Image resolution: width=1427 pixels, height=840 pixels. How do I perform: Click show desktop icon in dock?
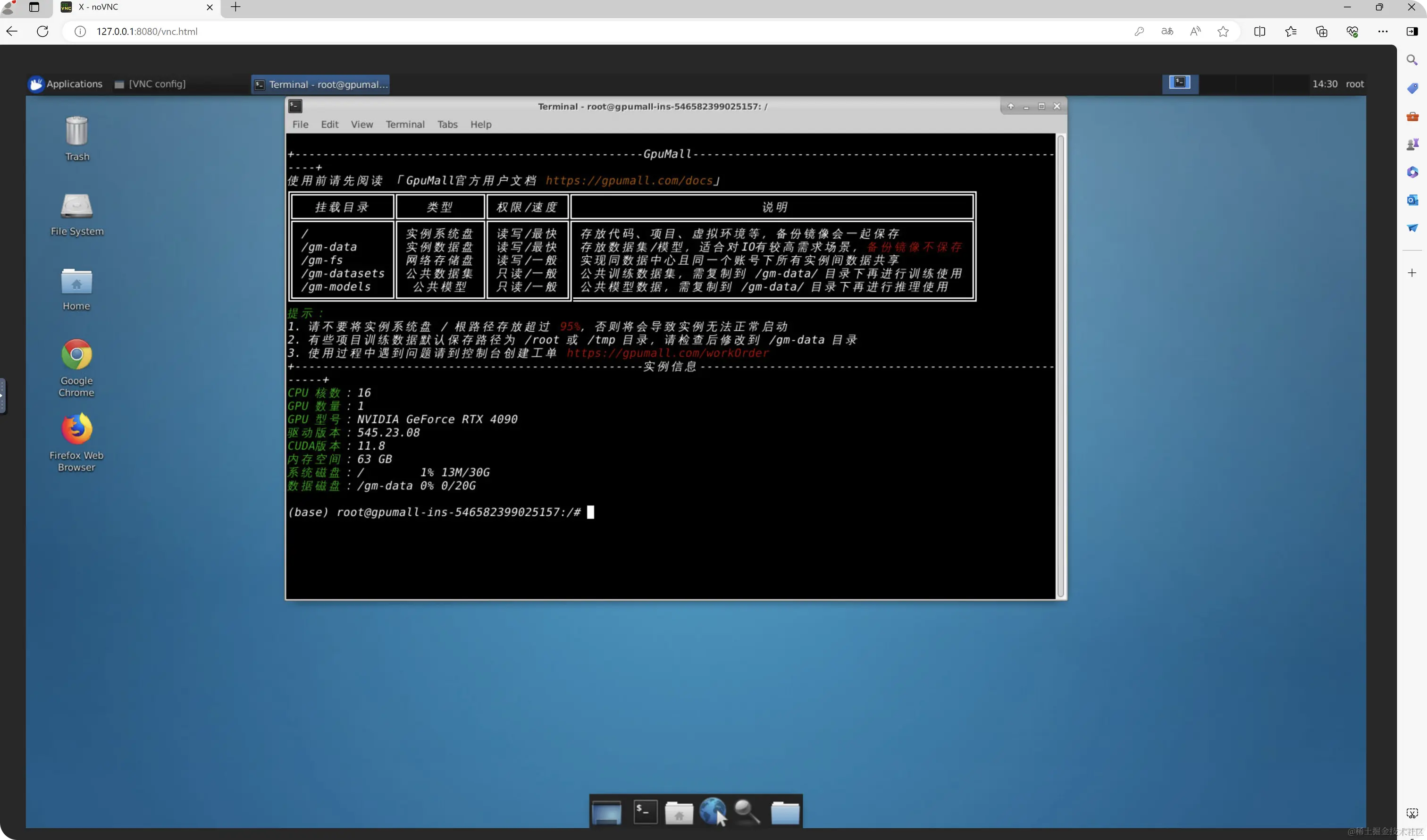tap(606, 812)
